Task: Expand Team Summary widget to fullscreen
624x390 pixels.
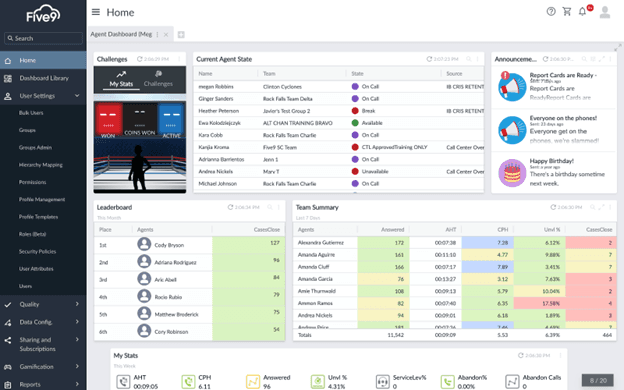Action: click(x=601, y=207)
